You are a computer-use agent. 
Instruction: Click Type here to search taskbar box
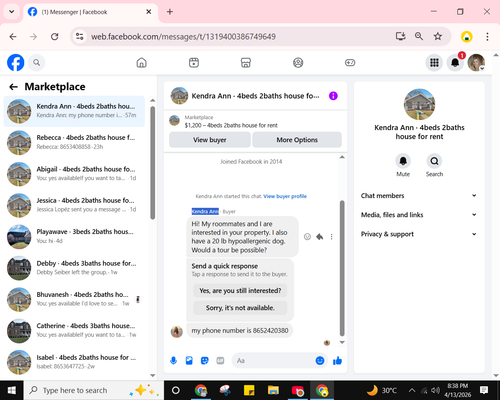coord(93,390)
